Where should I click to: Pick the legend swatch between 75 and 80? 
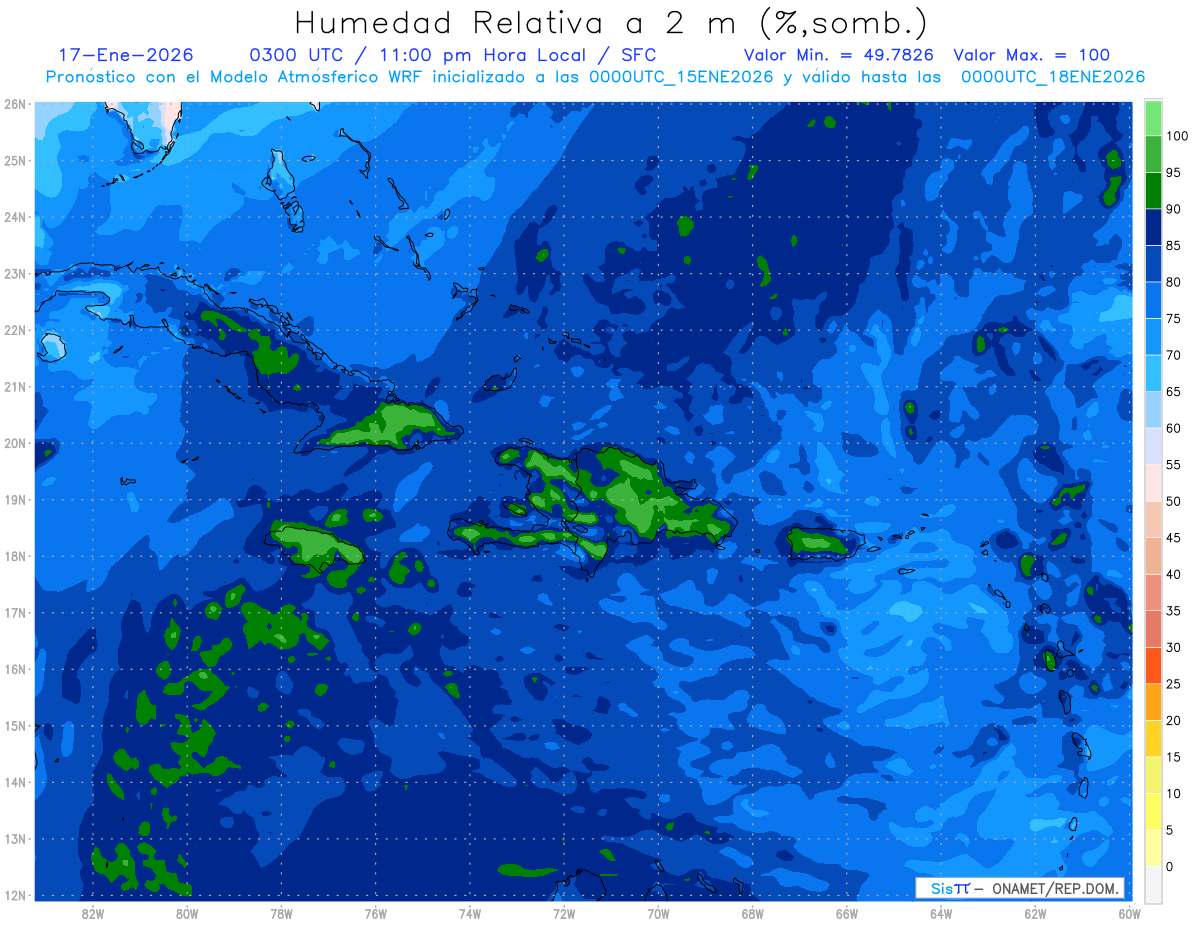coord(1152,300)
